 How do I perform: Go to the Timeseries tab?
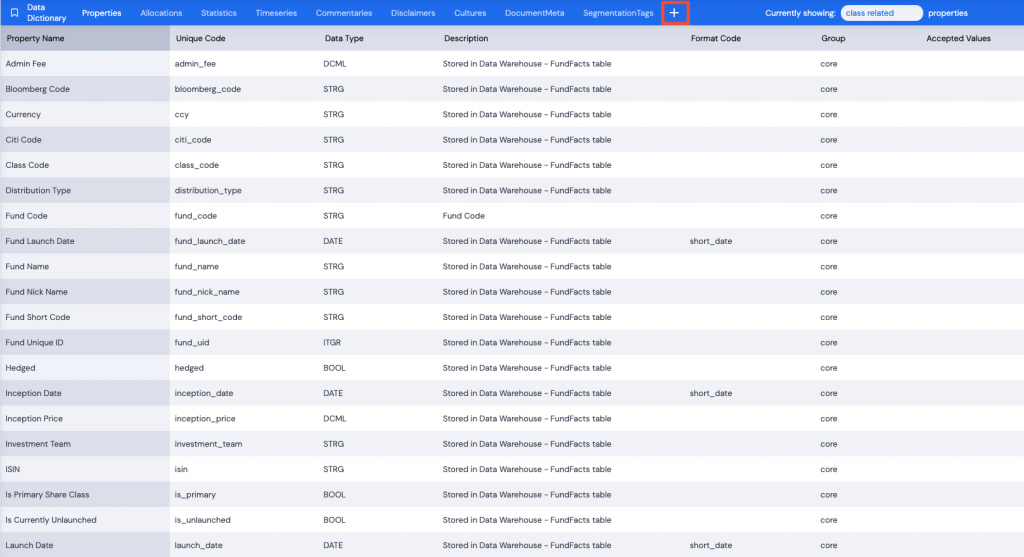[x=276, y=13]
